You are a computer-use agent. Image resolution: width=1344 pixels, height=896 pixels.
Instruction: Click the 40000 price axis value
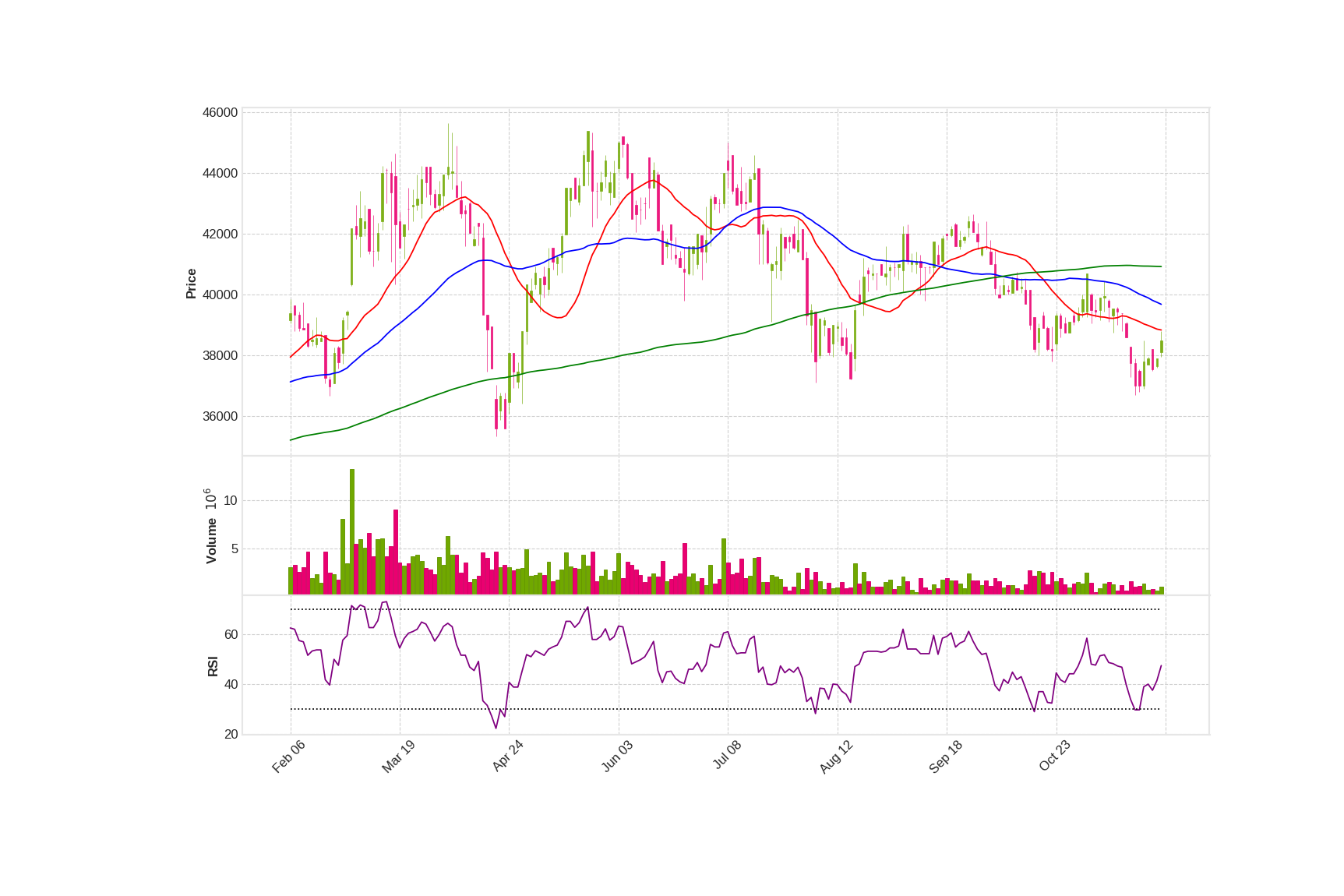[x=220, y=295]
